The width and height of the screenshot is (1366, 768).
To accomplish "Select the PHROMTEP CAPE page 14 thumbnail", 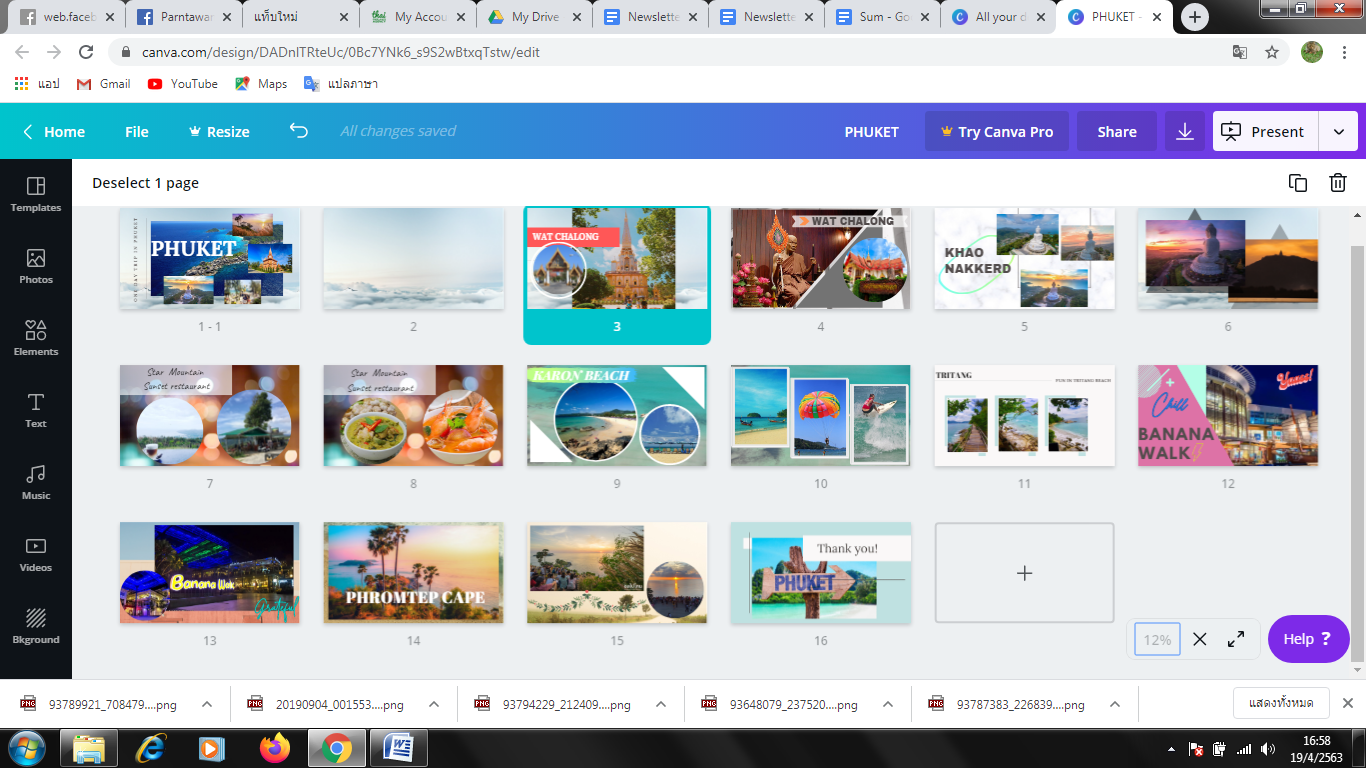I will click(413, 573).
